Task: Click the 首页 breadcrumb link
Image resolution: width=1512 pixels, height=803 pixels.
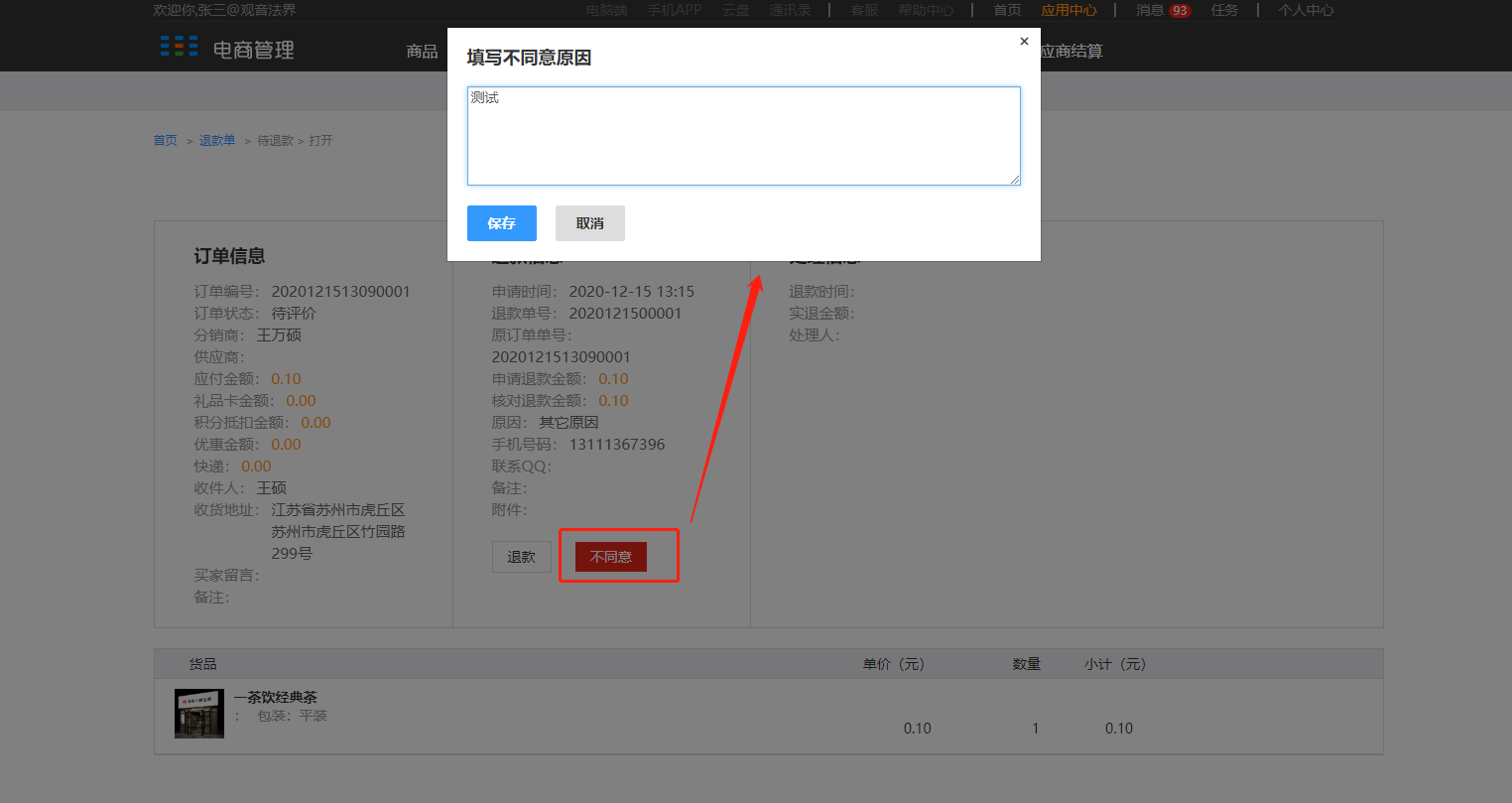Action: [165, 141]
